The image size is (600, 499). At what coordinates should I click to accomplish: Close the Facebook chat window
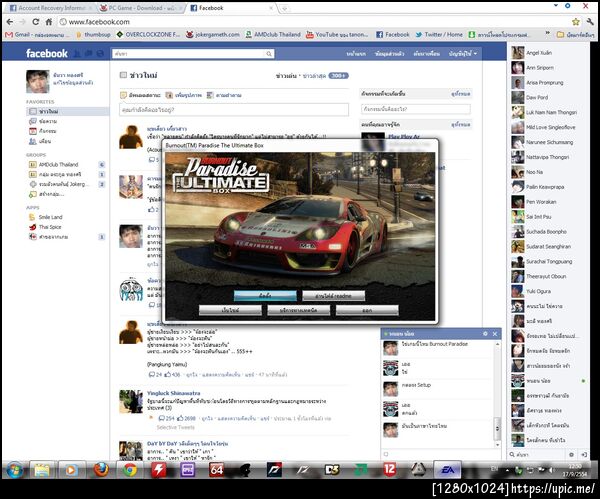point(495,334)
